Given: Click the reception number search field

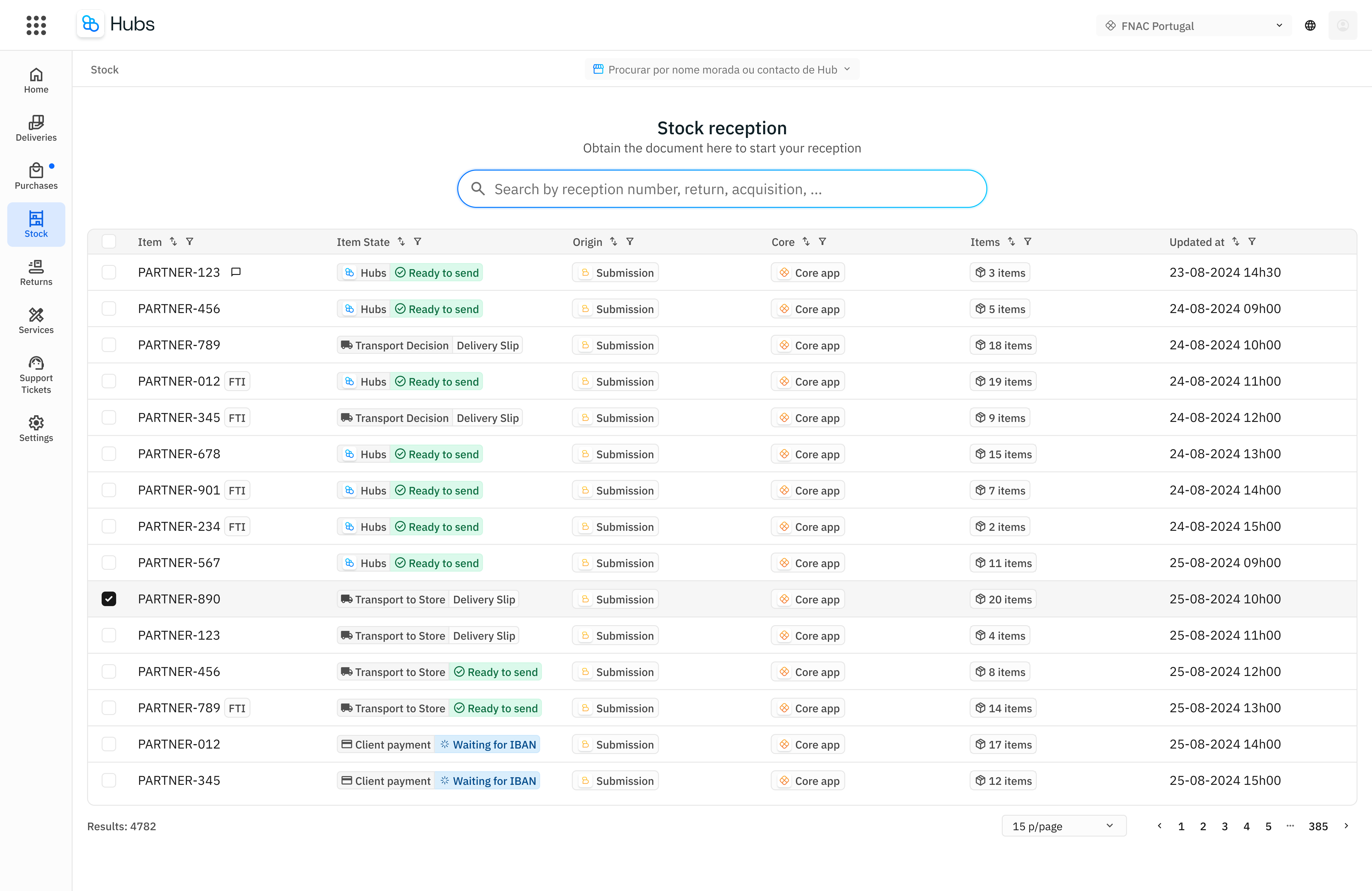Looking at the screenshot, I should pos(721,188).
